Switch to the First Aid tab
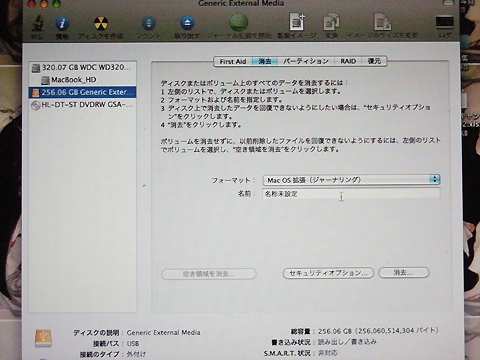Viewport: 480px width, 360px height. click(x=233, y=61)
